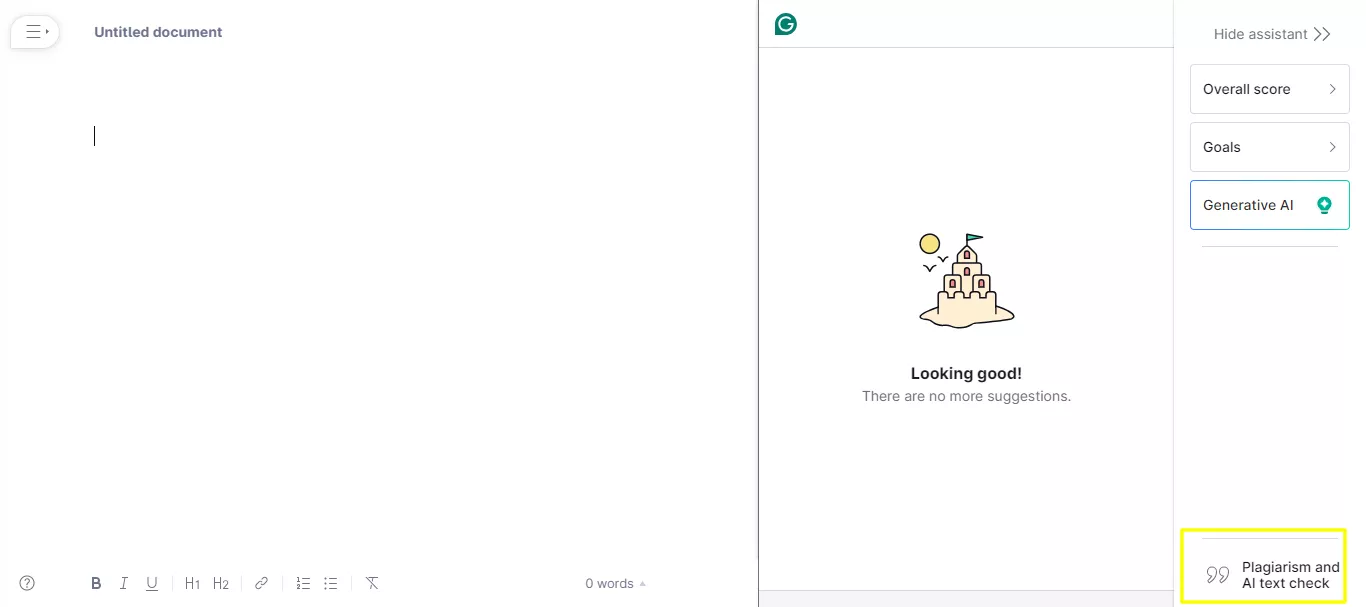Image resolution: width=1366 pixels, height=607 pixels.
Task: Toggle bold formatting
Action: (96, 583)
